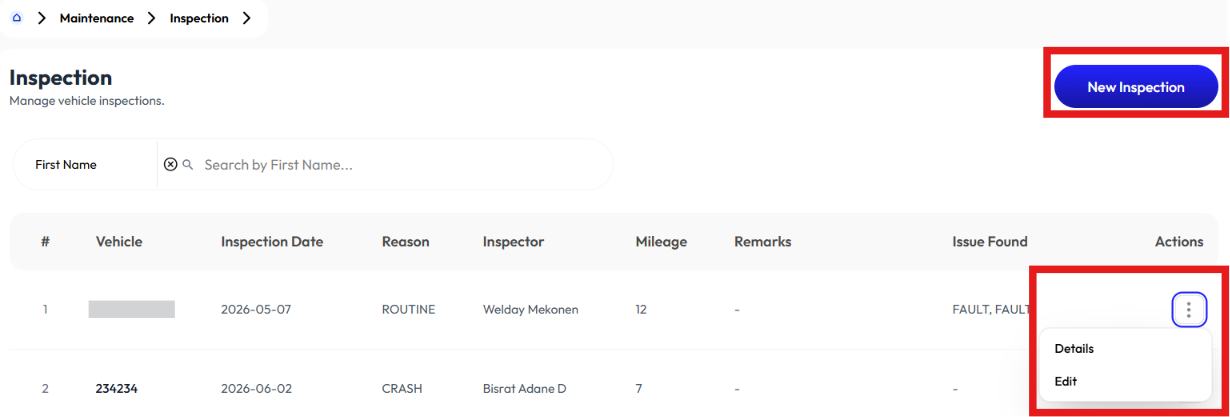Click the magnifier search icon
The width and height of the screenshot is (1230, 417).
188,164
